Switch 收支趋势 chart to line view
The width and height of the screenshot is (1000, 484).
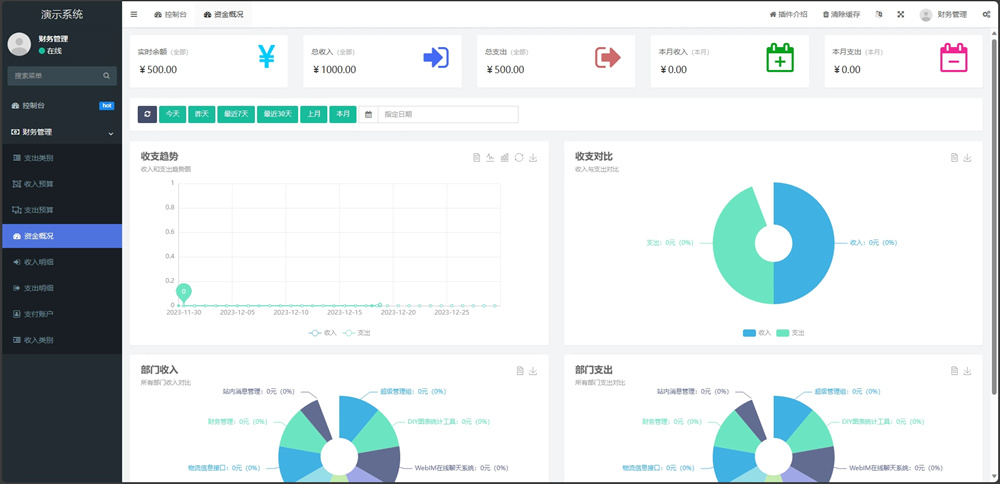coord(490,158)
